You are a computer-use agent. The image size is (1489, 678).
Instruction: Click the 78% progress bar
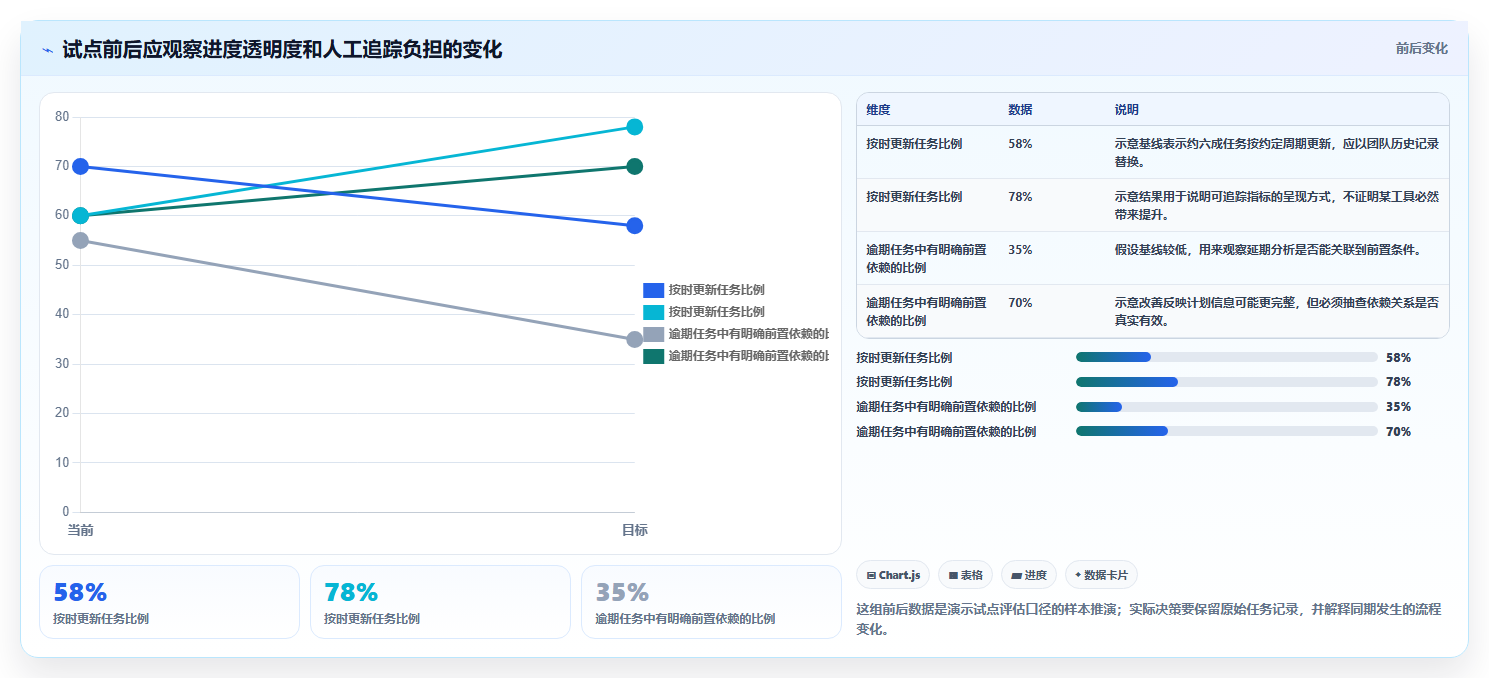click(1227, 382)
